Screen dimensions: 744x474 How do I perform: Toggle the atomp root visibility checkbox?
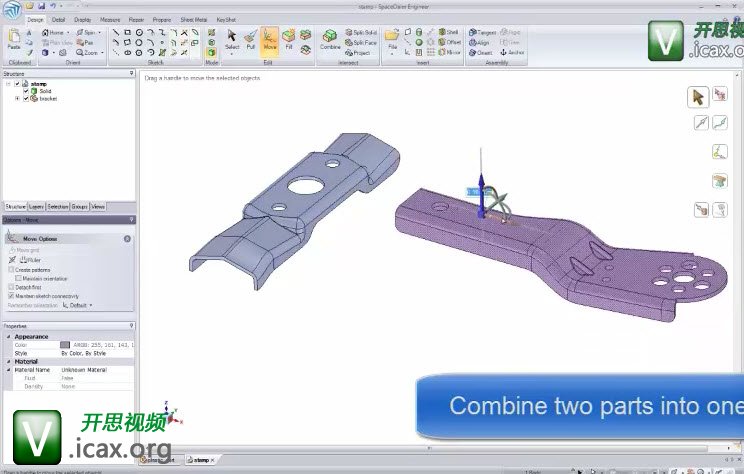tap(17, 84)
